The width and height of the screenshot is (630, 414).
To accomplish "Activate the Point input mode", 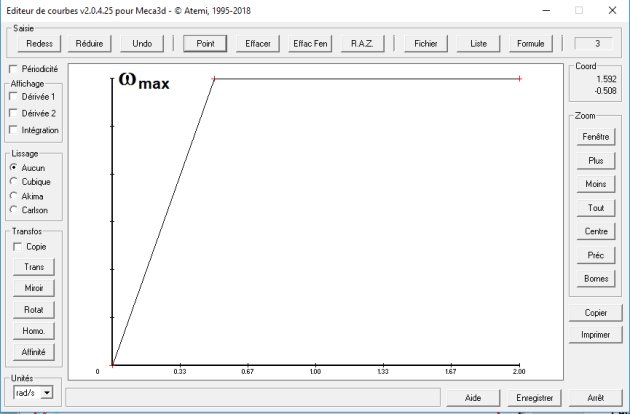I will coord(205,43).
